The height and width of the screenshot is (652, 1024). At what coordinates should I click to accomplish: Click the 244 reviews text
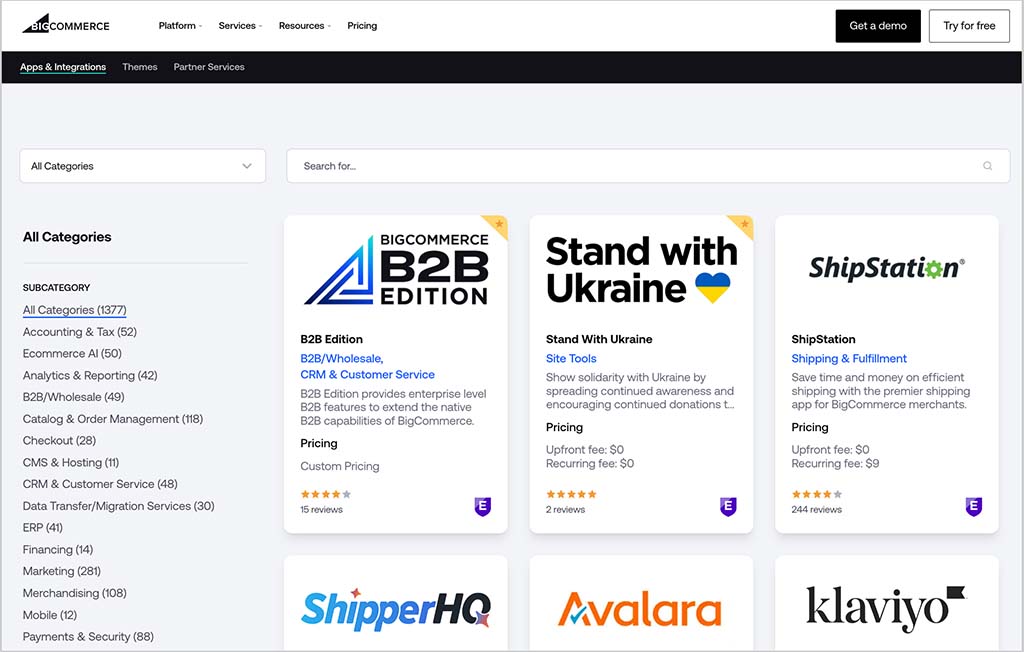(x=816, y=510)
